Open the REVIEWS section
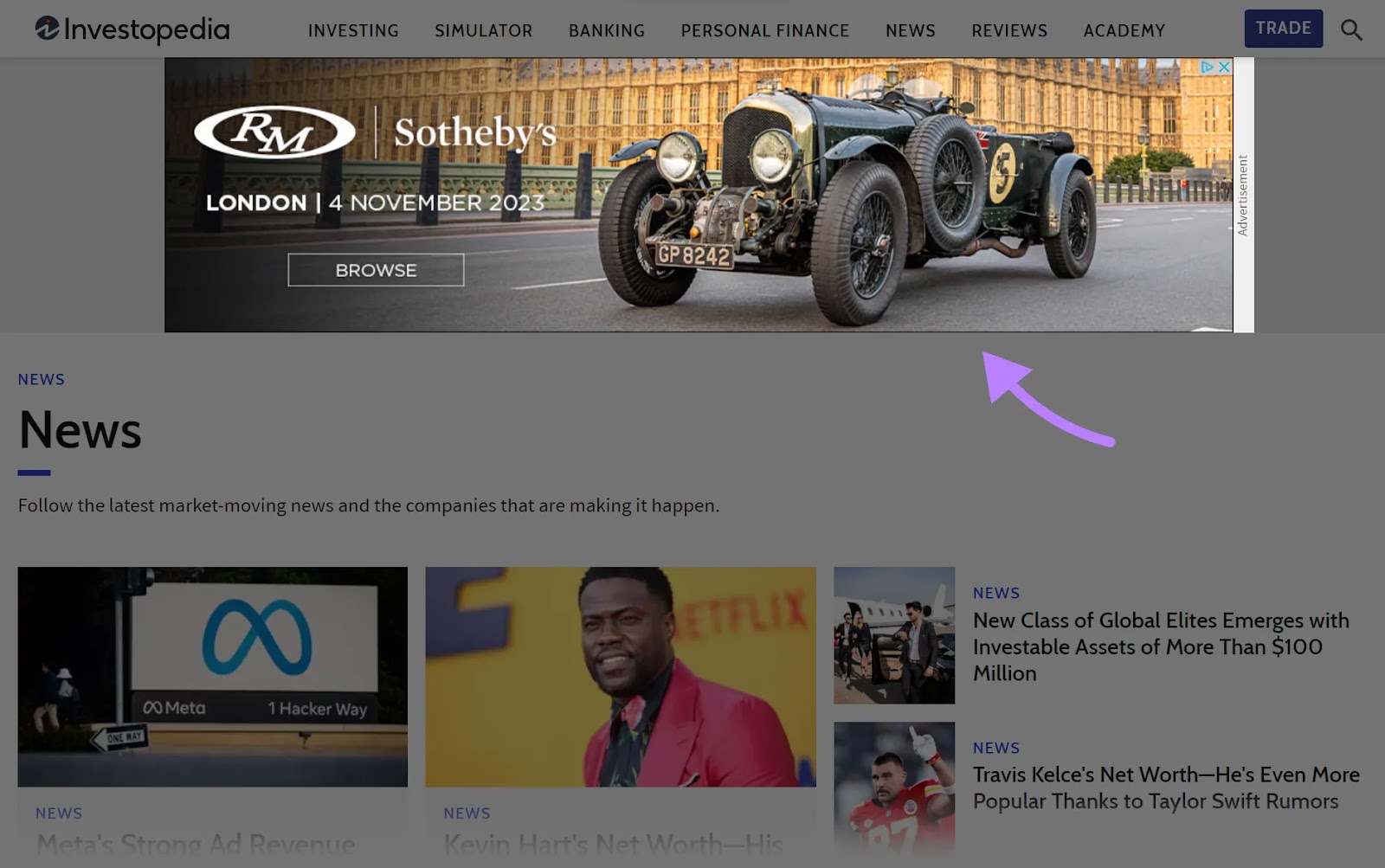 click(x=1008, y=30)
